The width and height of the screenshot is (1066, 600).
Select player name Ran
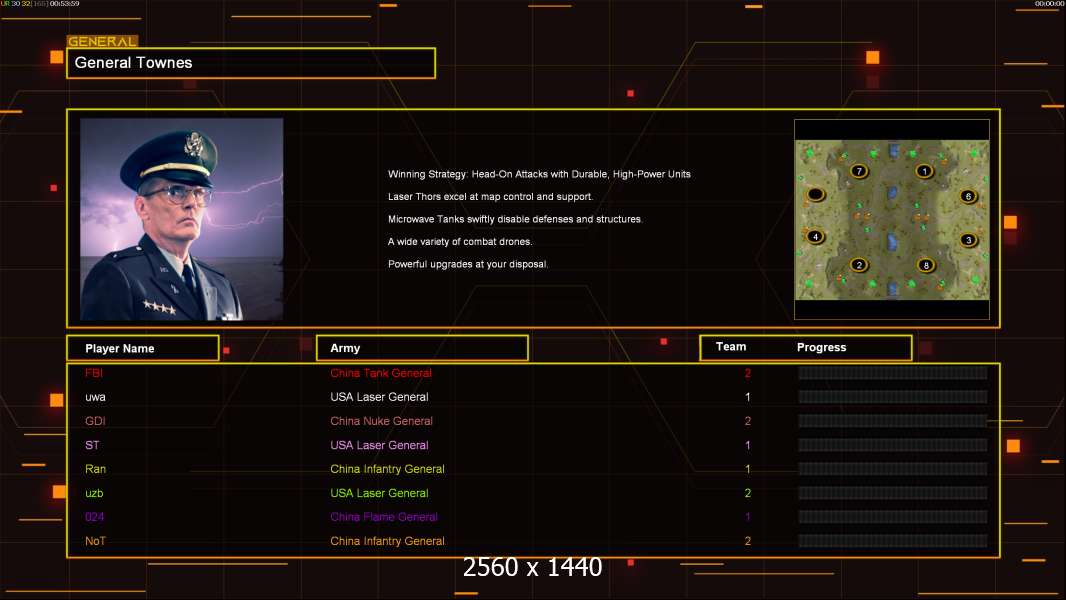[x=95, y=469]
